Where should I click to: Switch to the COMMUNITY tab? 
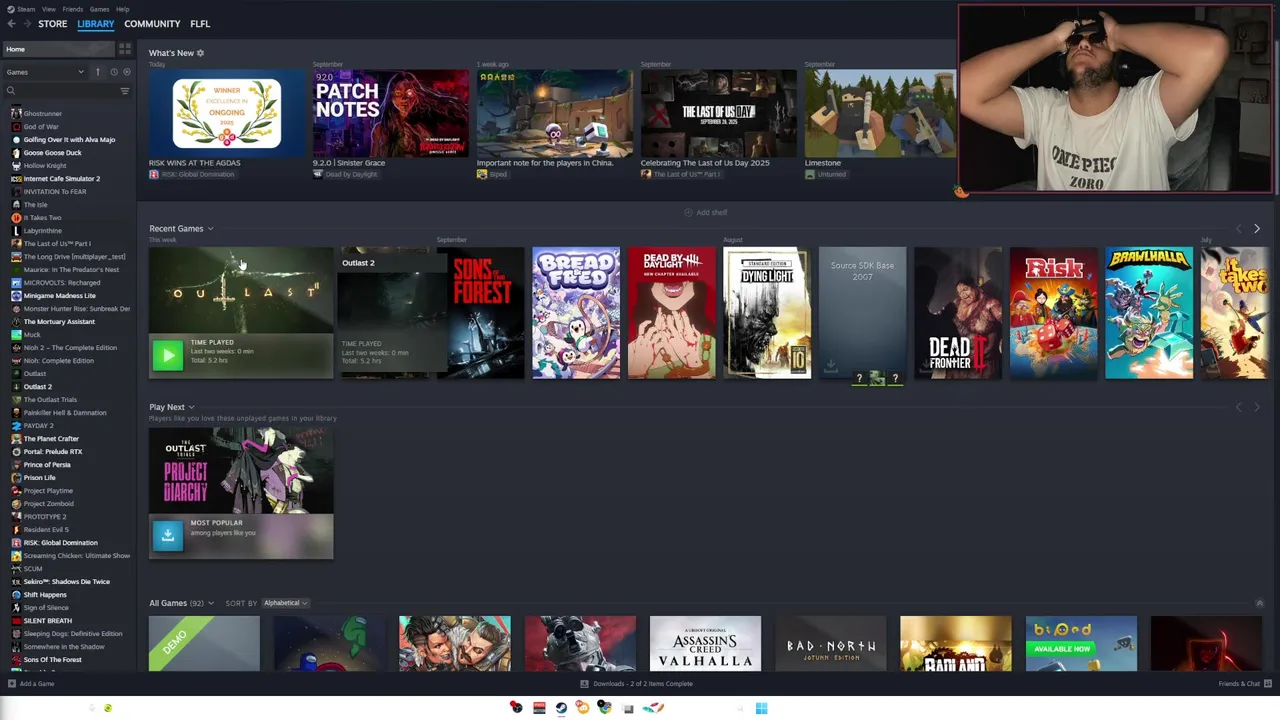(152, 24)
